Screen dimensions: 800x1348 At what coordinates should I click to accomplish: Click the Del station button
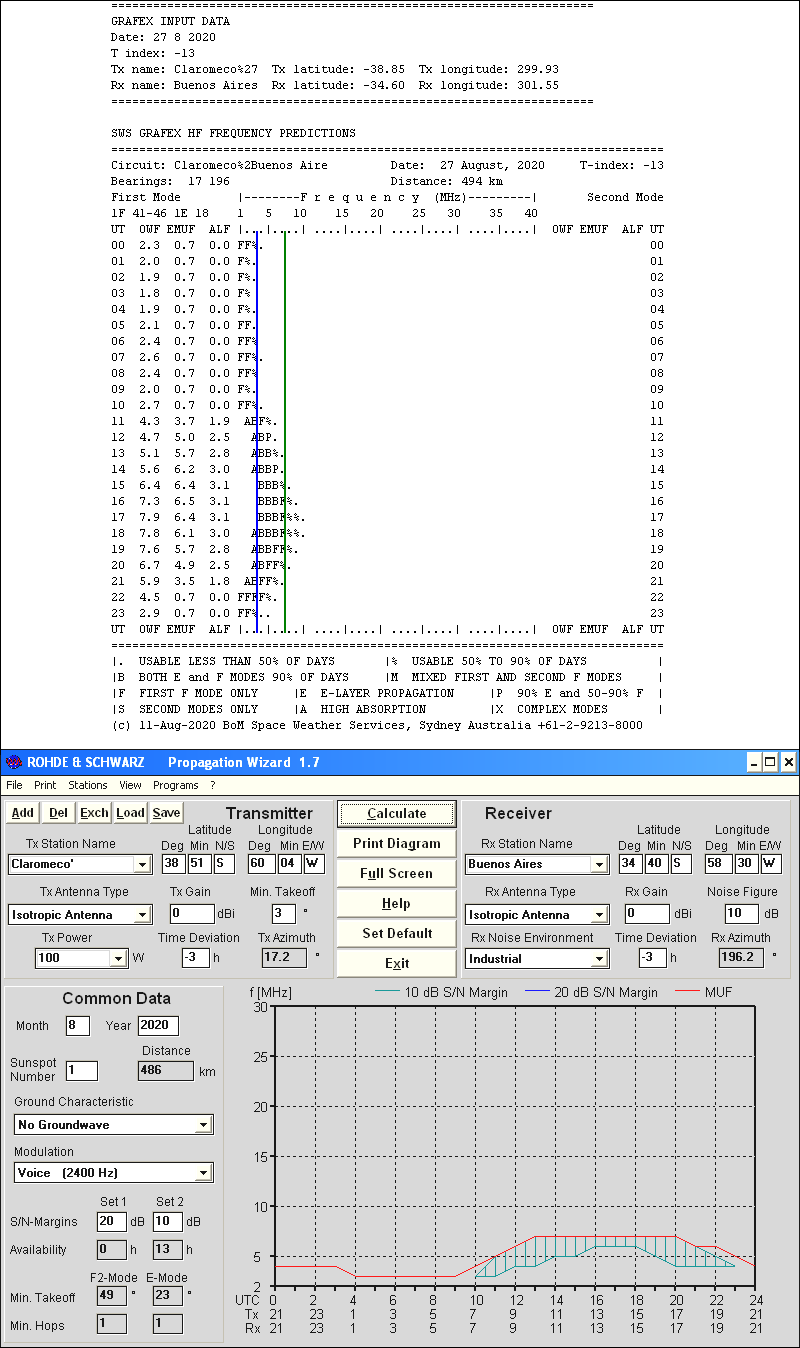[x=58, y=813]
